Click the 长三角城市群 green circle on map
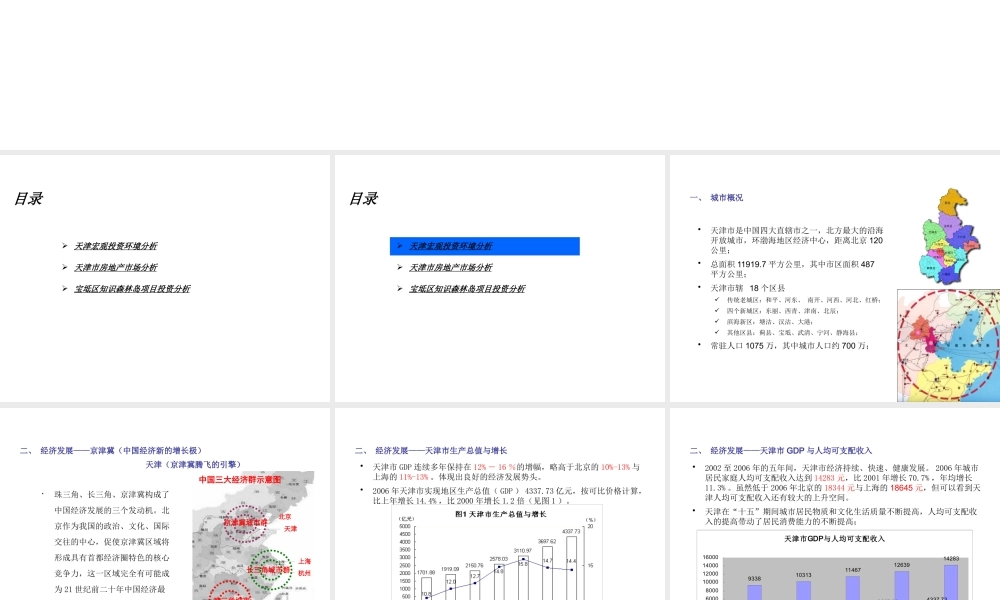 (x=270, y=569)
